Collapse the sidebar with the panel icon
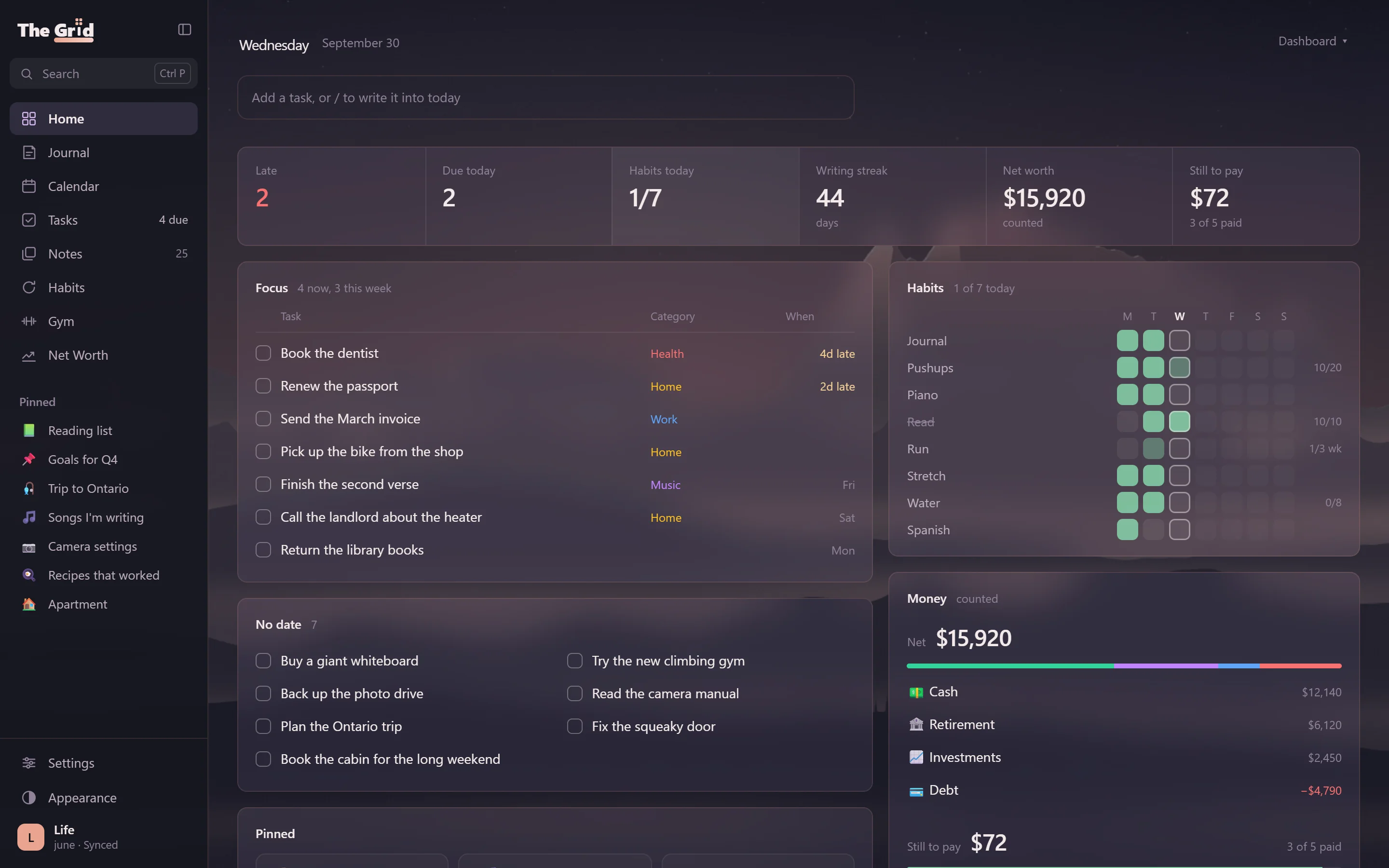This screenshot has width=1389, height=868. coord(184,29)
